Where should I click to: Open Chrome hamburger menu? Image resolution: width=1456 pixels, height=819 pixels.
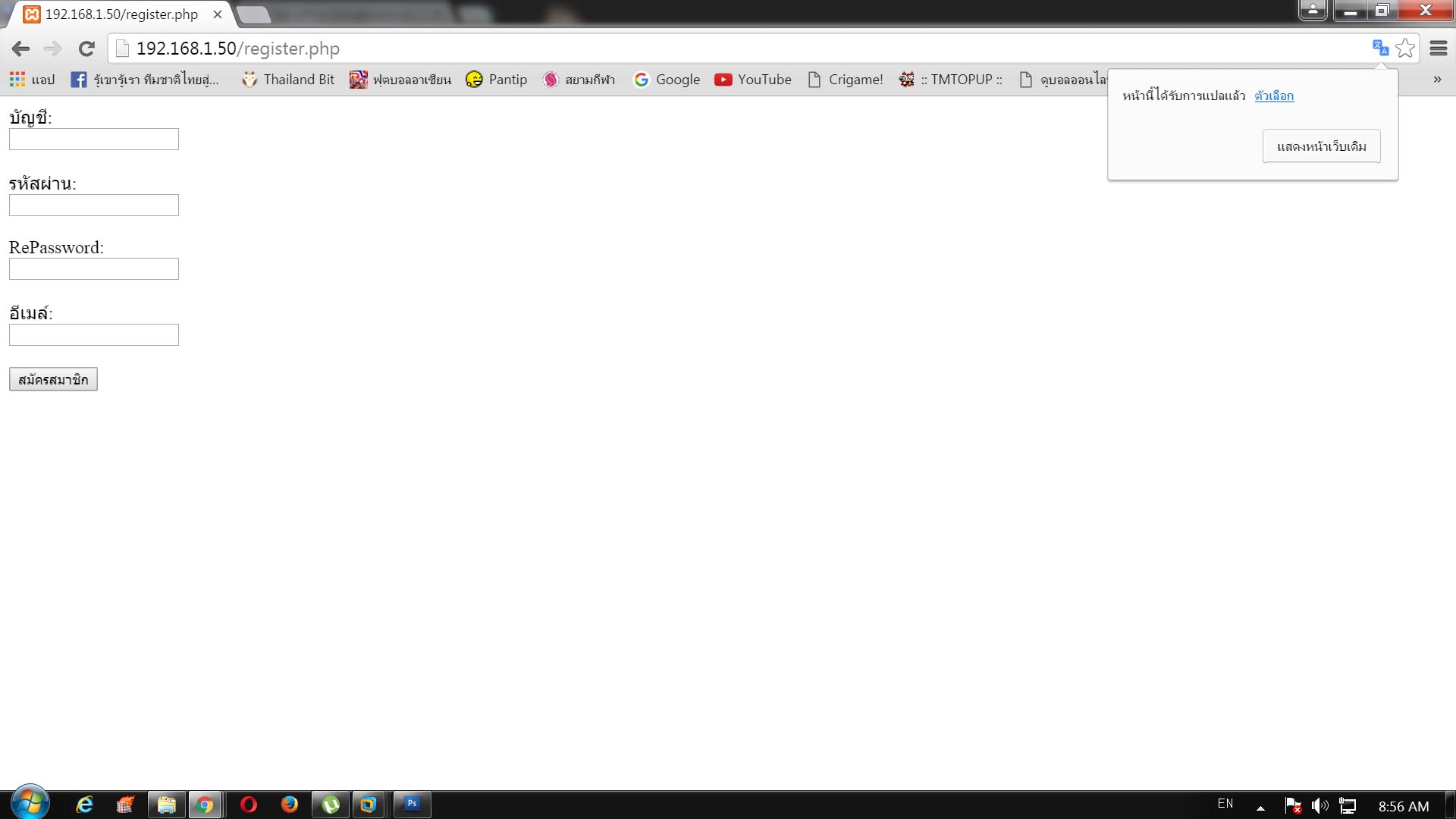point(1438,49)
